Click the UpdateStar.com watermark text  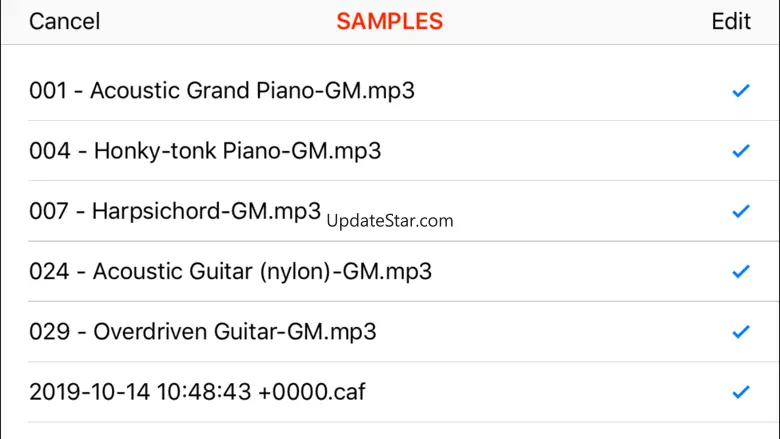pyautogui.click(x=390, y=221)
